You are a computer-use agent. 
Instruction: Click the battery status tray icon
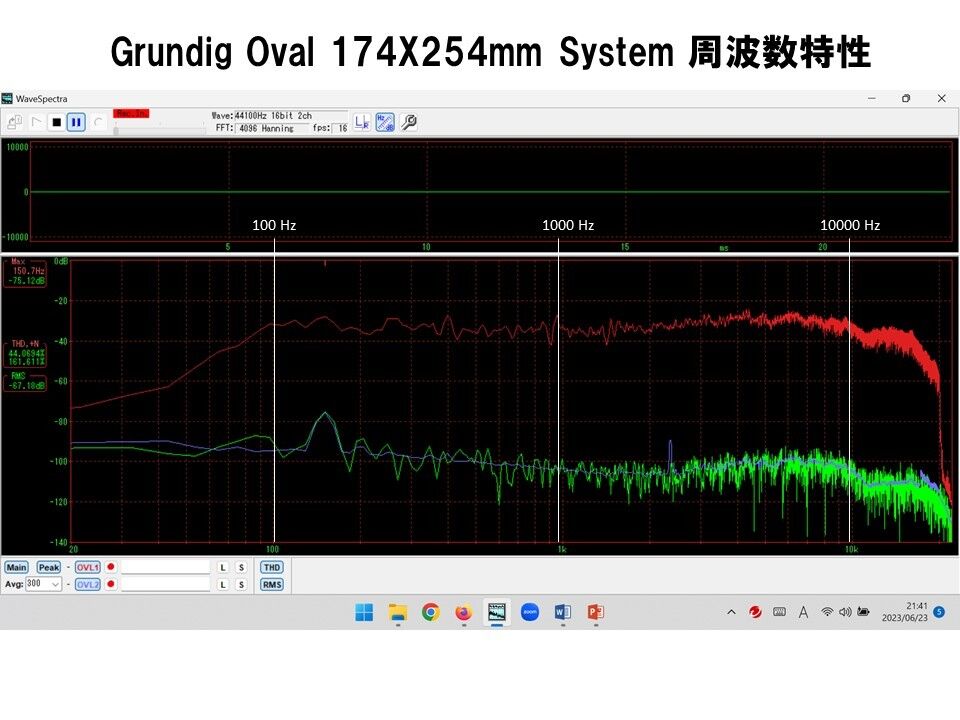863,612
